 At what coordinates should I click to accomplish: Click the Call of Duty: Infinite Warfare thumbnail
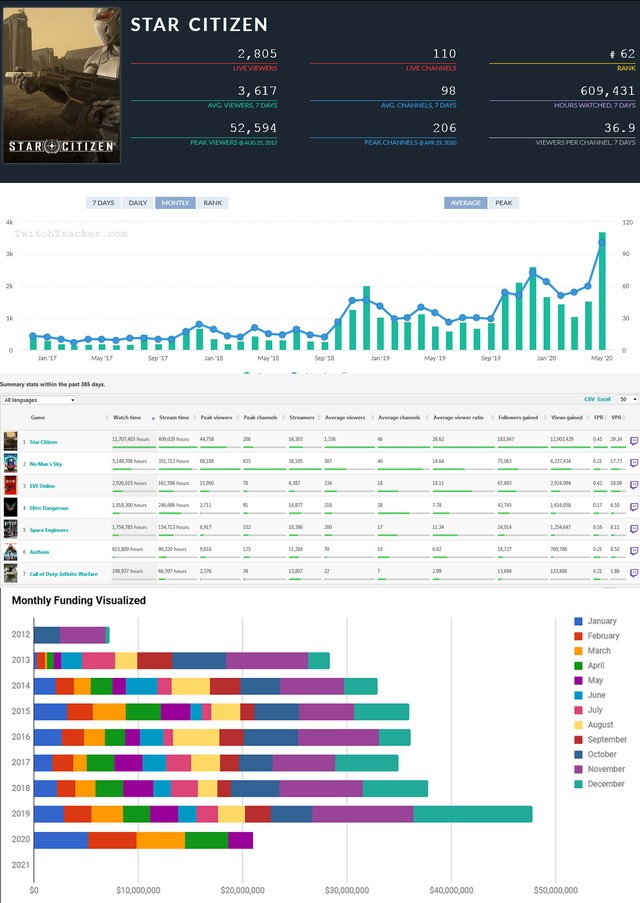coord(10,573)
